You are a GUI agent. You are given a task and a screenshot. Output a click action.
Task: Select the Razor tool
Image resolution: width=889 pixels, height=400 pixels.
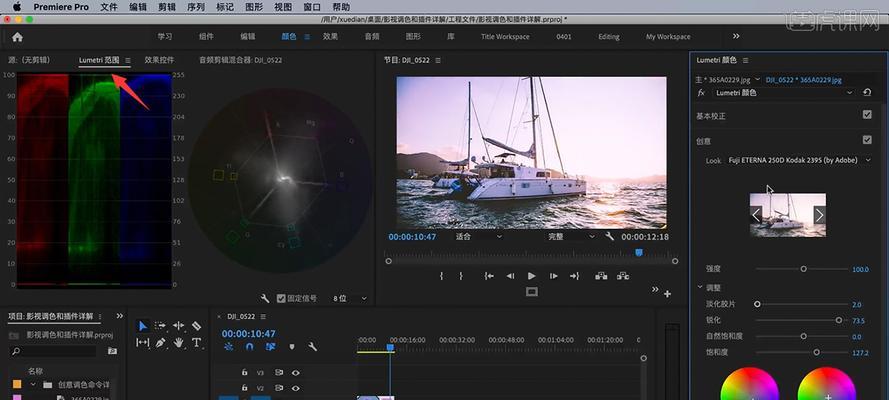pos(196,326)
